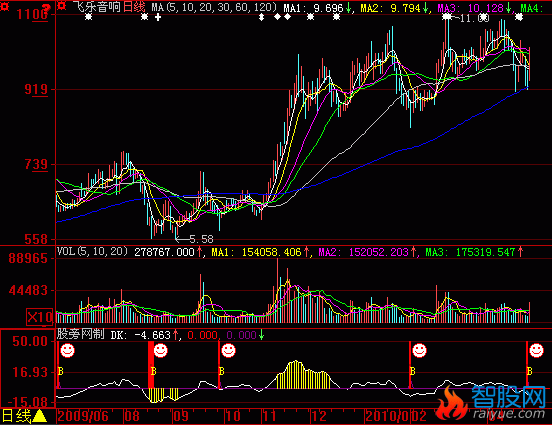Image resolution: width=552 pixels, height=425 pixels.
Task: Click the 5.58 lowest price annotation
Action: click(201, 239)
